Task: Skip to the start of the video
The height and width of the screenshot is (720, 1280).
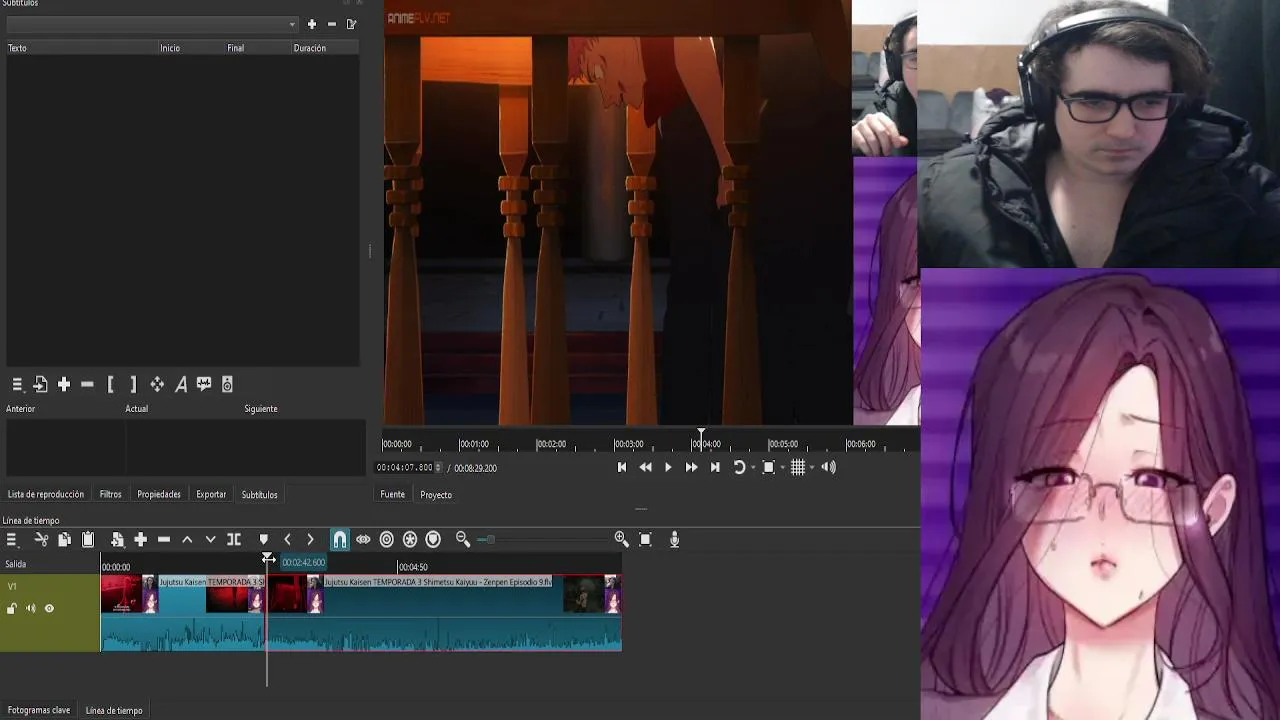Action: click(622, 467)
